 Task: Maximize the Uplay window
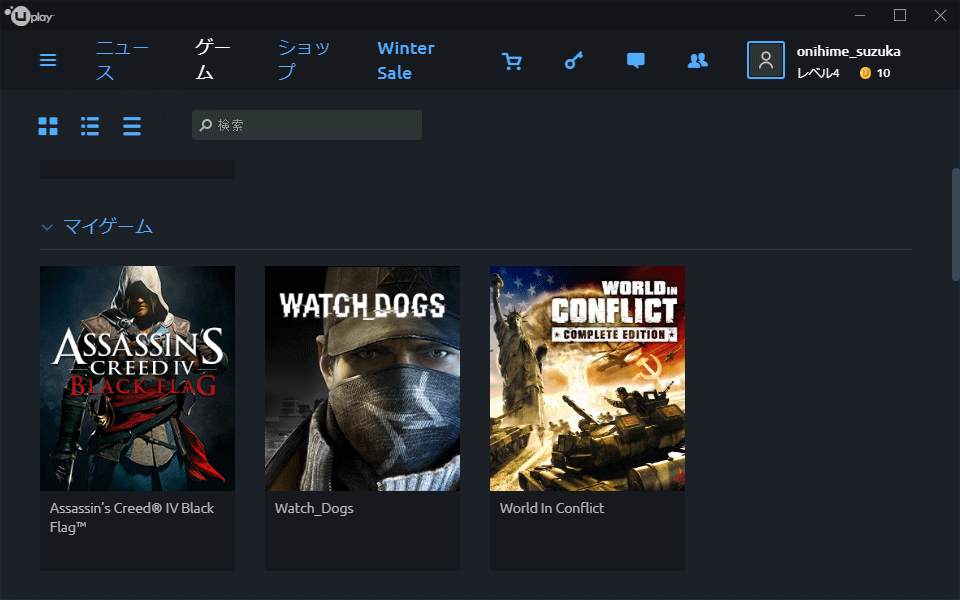click(900, 15)
